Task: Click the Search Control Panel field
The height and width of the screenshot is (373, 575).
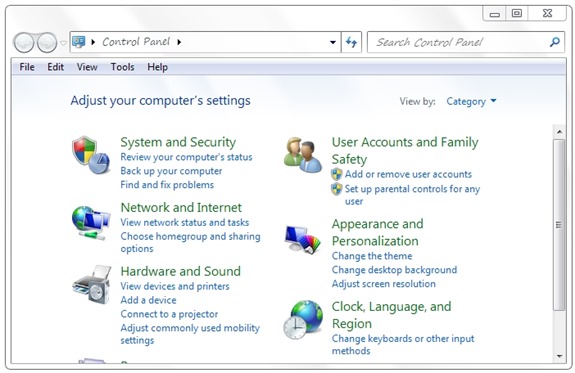Action: click(466, 42)
